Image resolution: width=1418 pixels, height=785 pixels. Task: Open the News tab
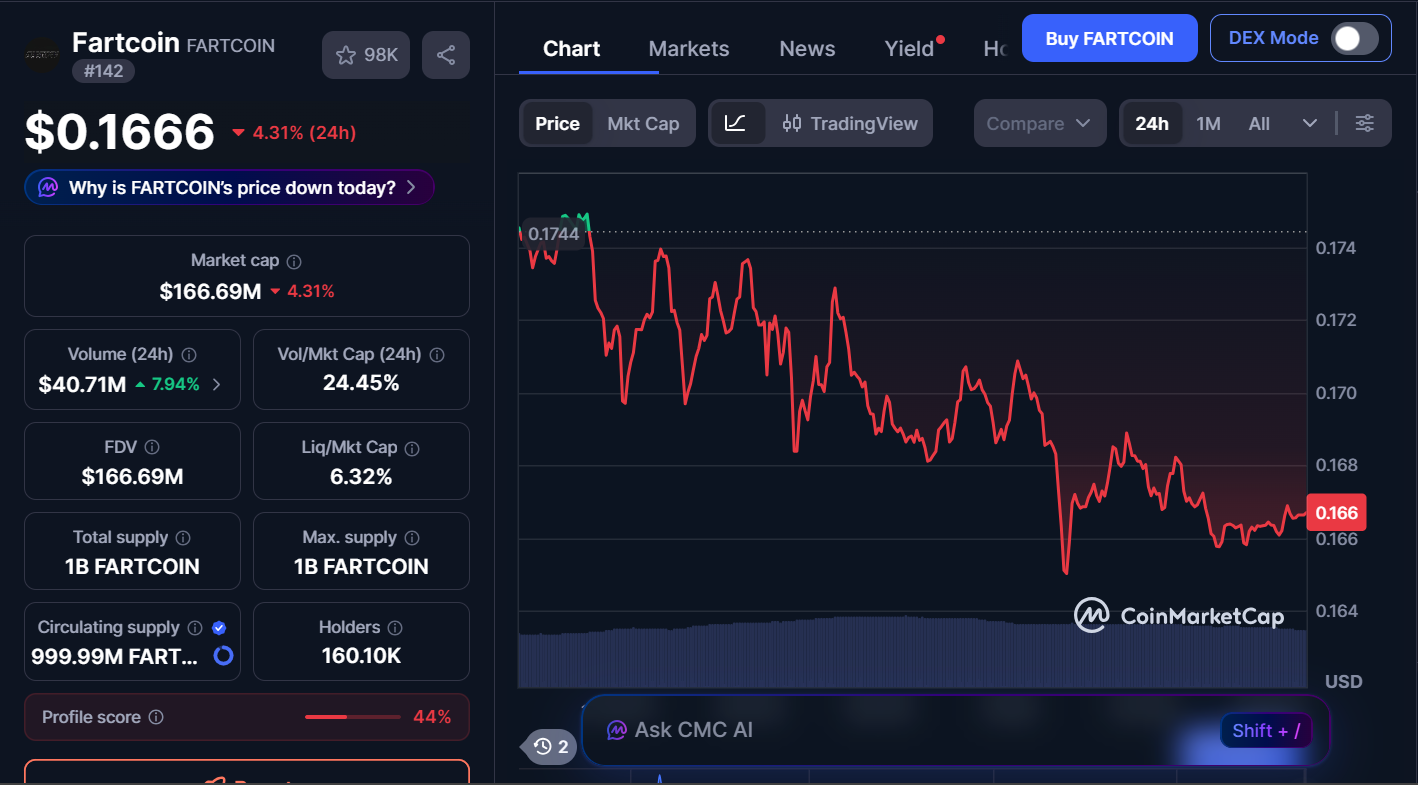pyautogui.click(x=807, y=48)
